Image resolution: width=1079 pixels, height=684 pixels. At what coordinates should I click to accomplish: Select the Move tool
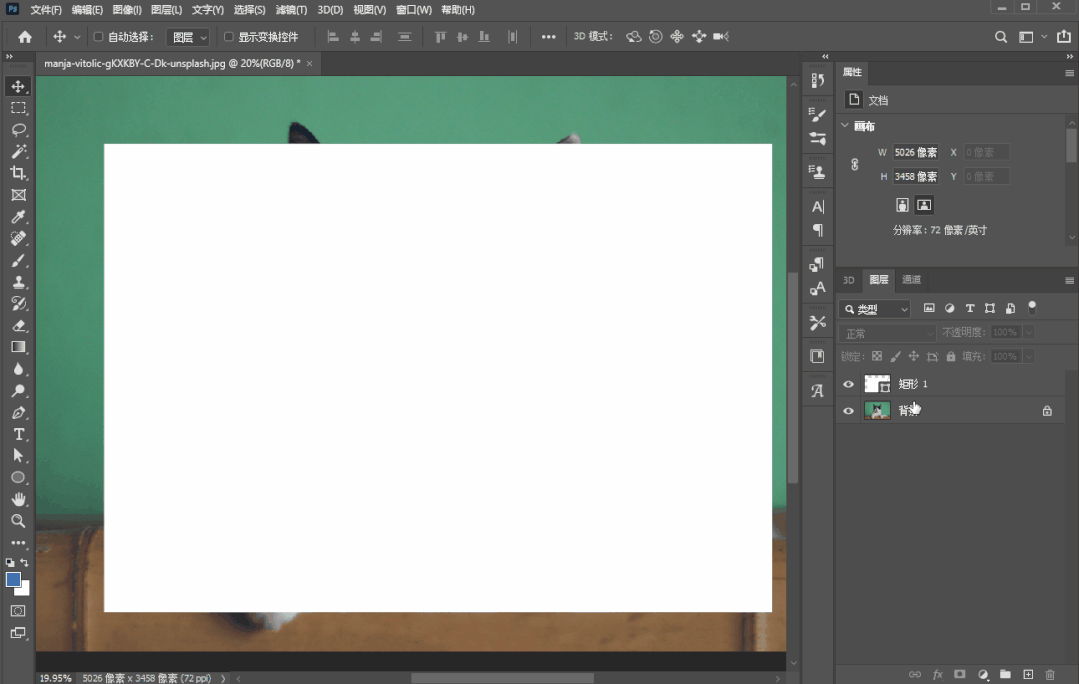(x=19, y=86)
